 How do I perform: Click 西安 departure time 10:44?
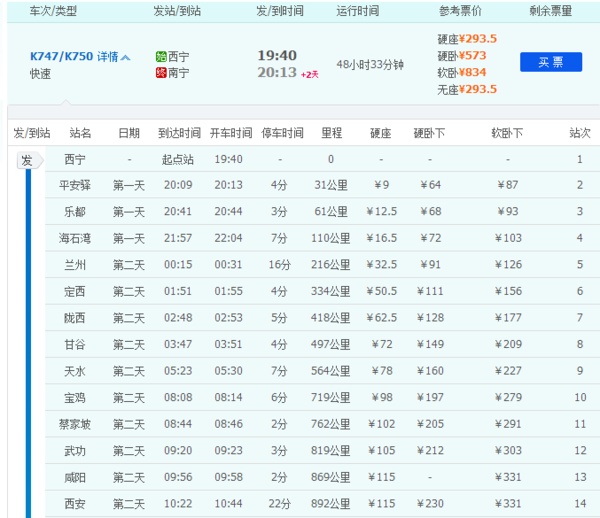point(228,504)
